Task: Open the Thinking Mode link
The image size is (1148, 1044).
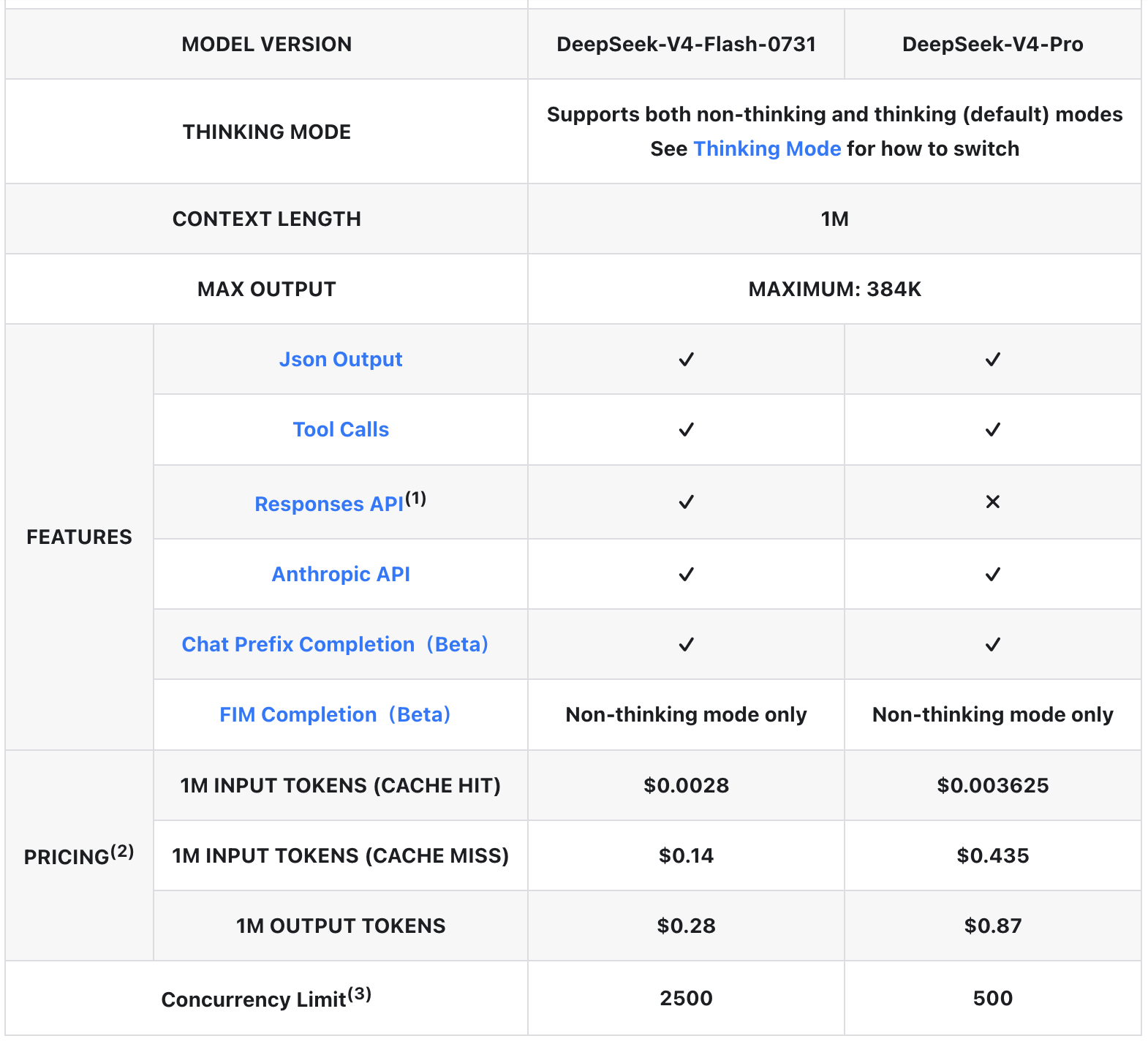Action: coord(767,148)
